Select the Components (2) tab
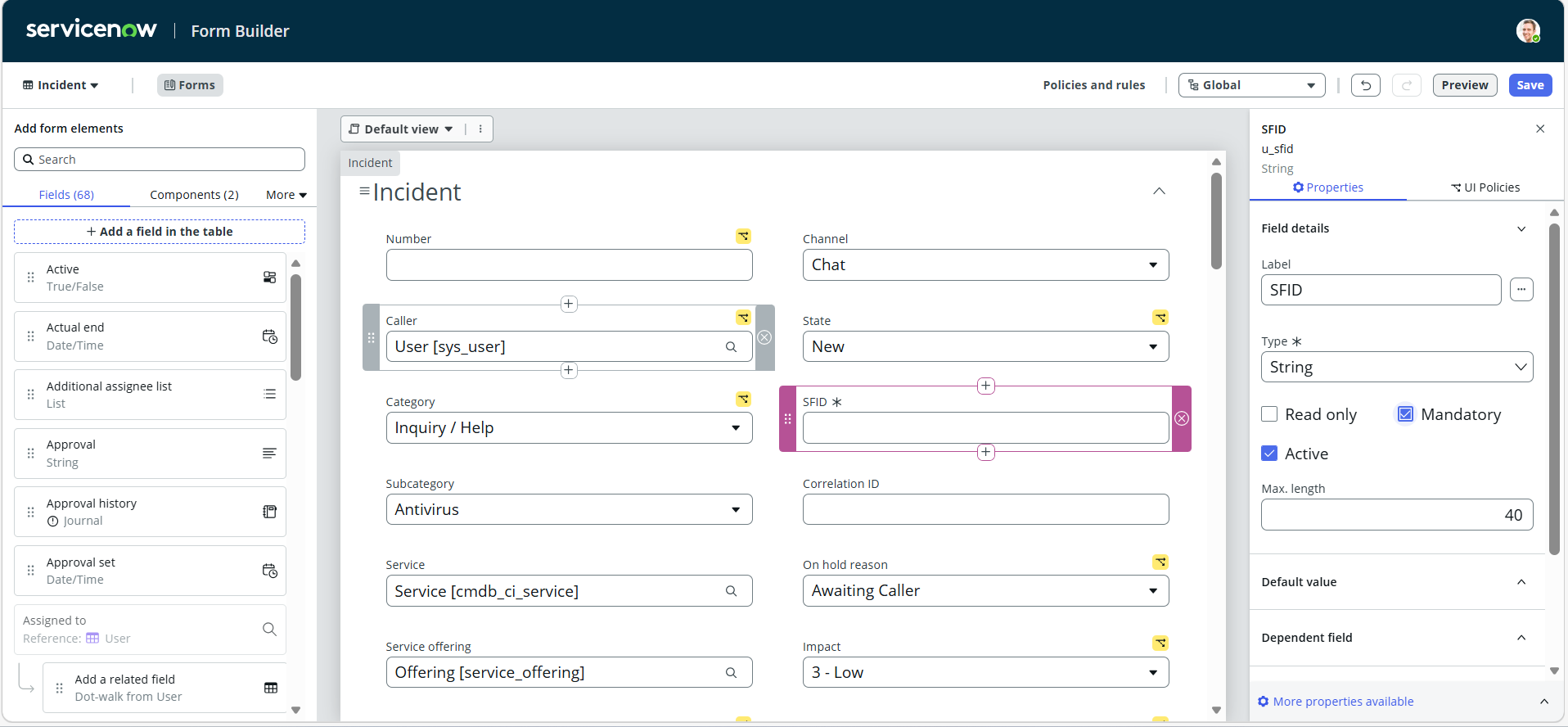This screenshot has height=727, width=1568. click(194, 195)
